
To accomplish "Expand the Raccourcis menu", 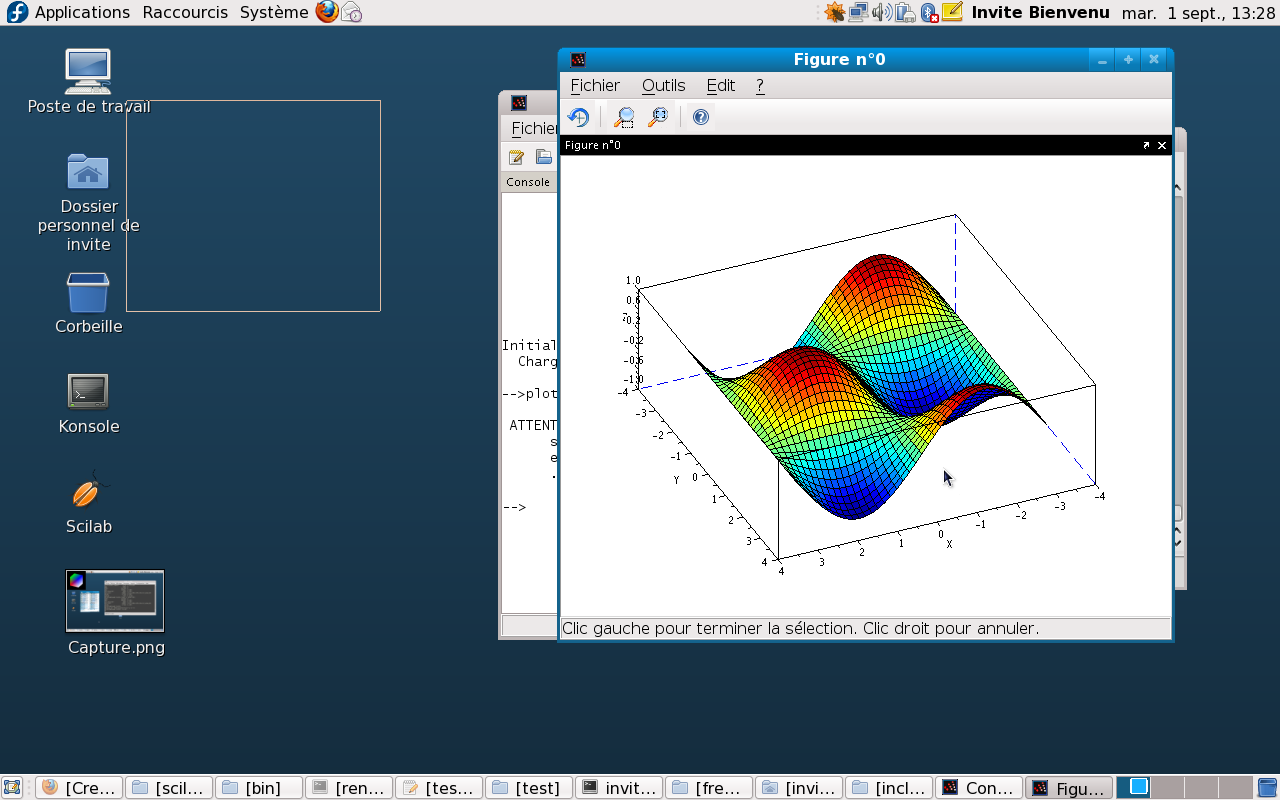I will [185, 12].
